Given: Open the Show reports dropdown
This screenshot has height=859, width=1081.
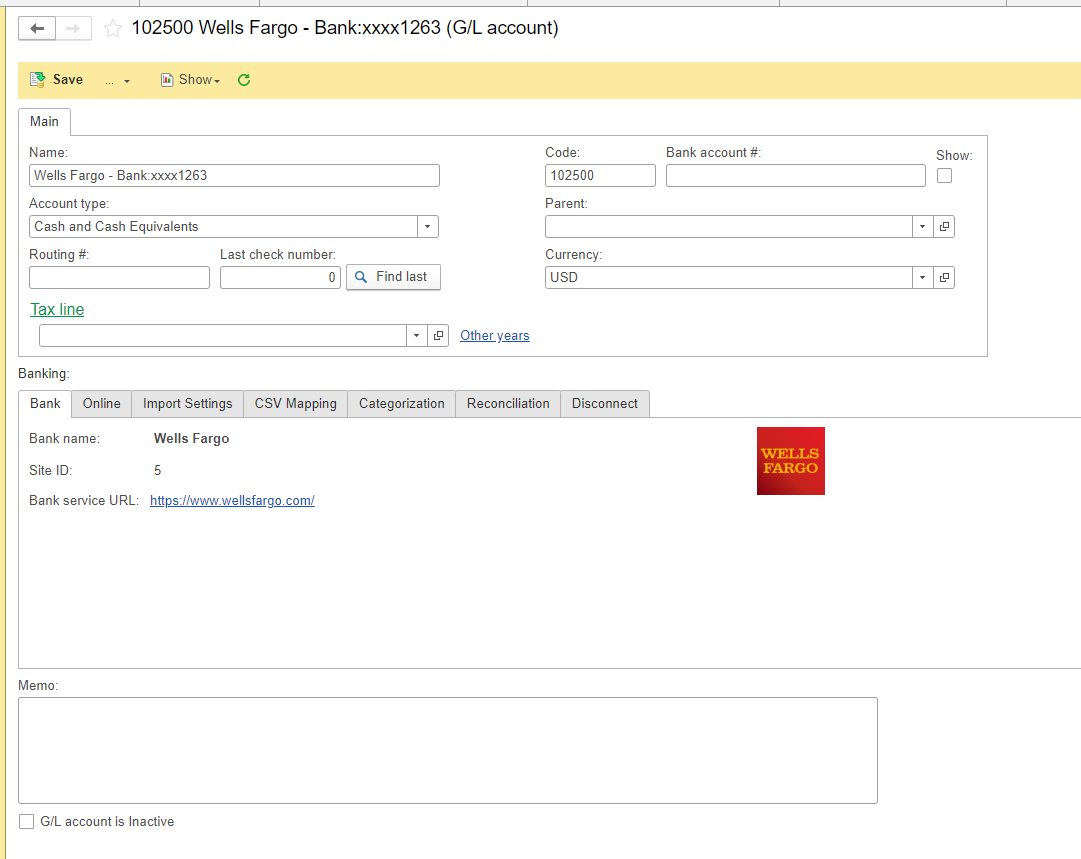Looking at the screenshot, I should click(x=190, y=80).
